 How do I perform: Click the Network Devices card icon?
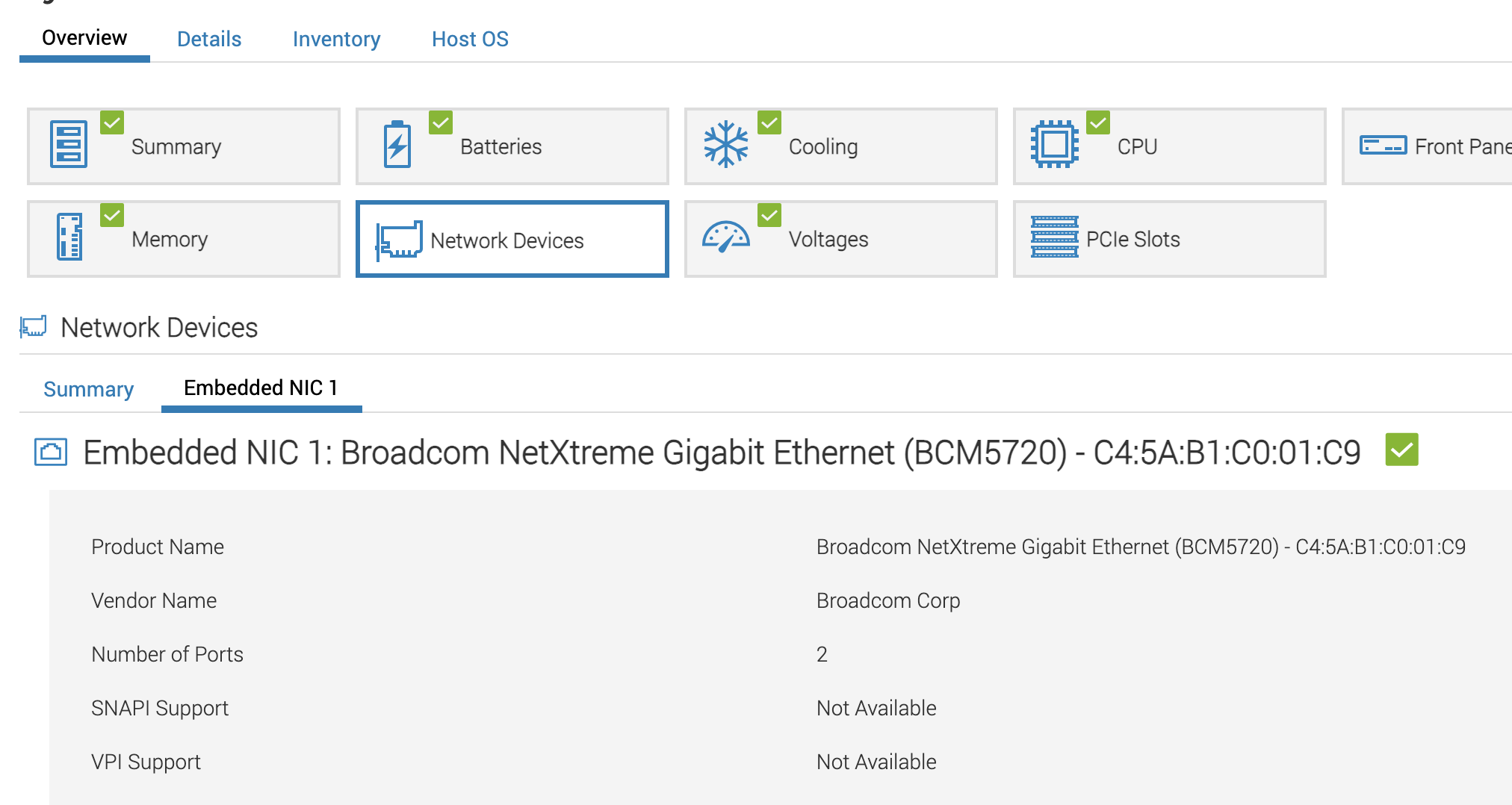pyautogui.click(x=399, y=240)
